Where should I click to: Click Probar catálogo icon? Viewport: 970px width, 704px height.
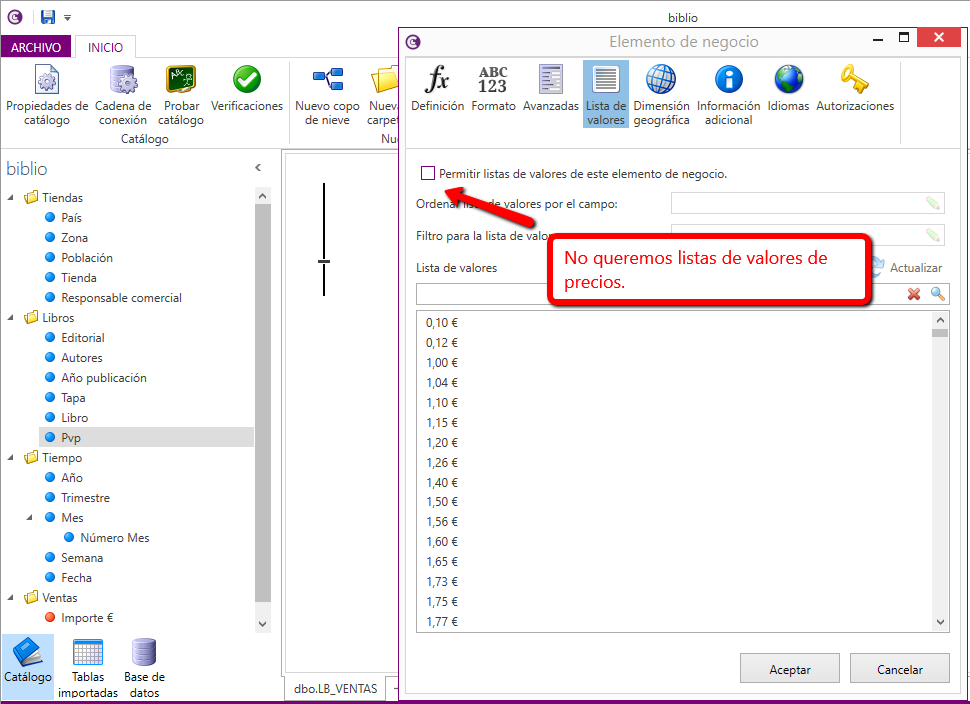pyautogui.click(x=181, y=80)
